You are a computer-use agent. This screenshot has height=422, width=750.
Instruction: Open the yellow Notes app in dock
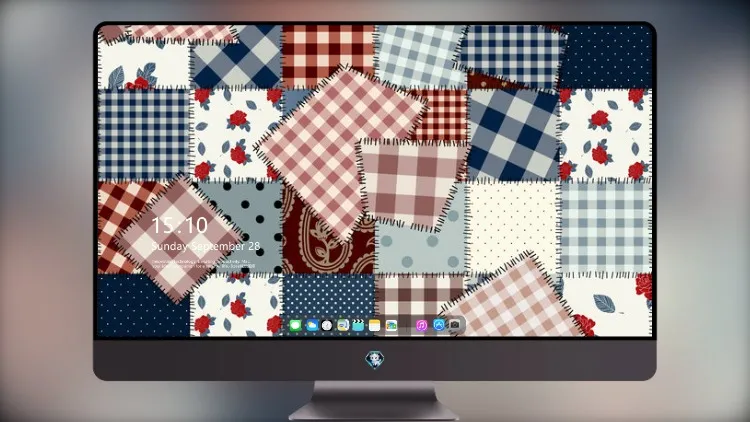pyautogui.click(x=375, y=325)
